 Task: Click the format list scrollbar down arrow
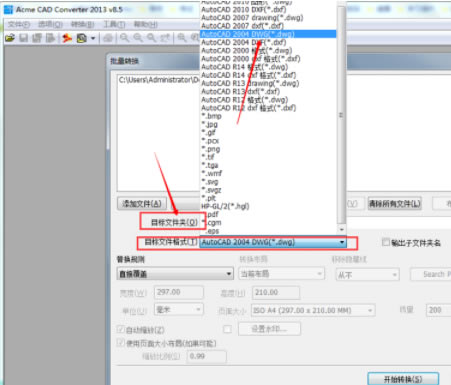[341, 230]
